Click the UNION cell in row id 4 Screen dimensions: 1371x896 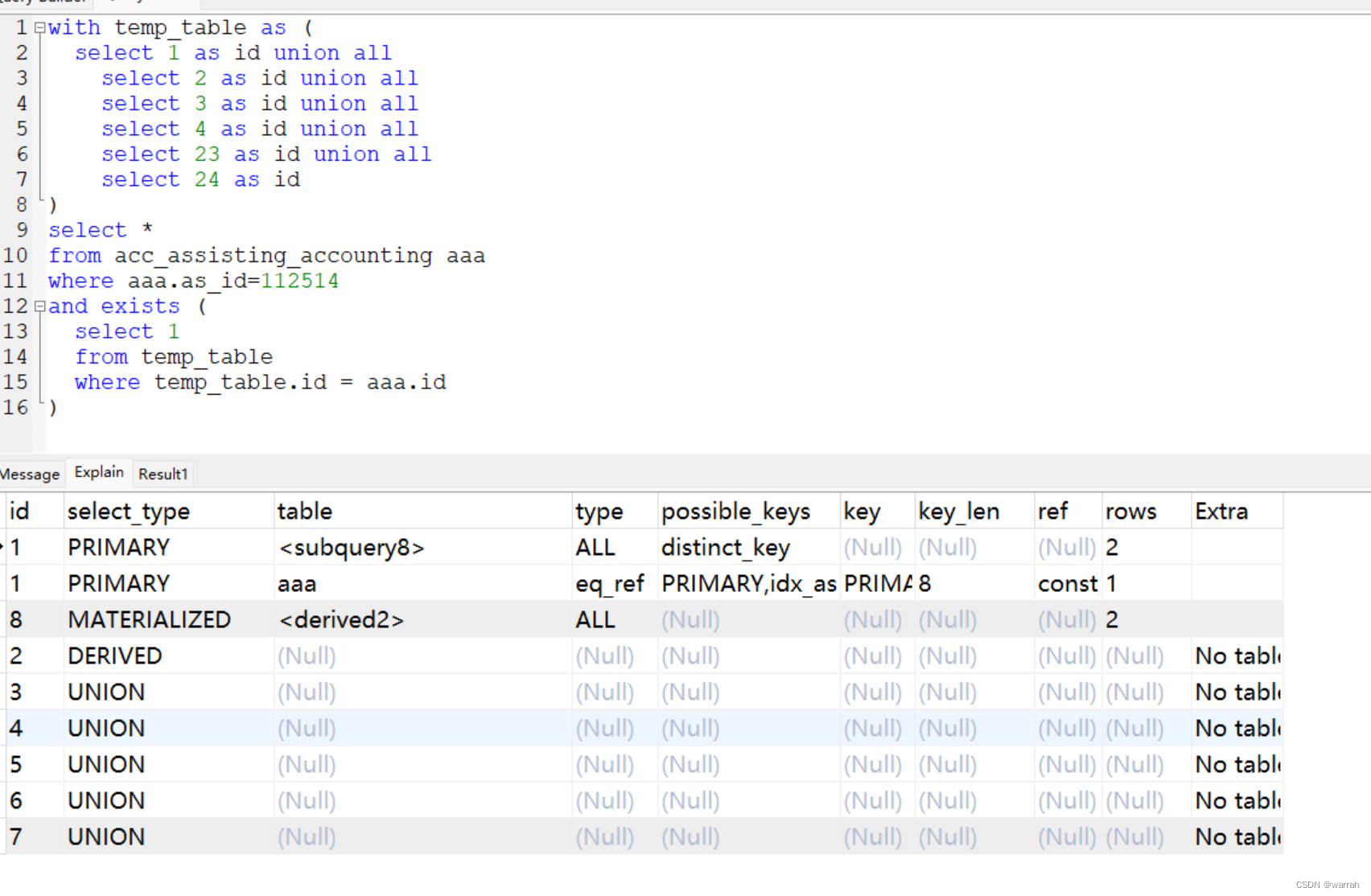[x=168, y=728]
